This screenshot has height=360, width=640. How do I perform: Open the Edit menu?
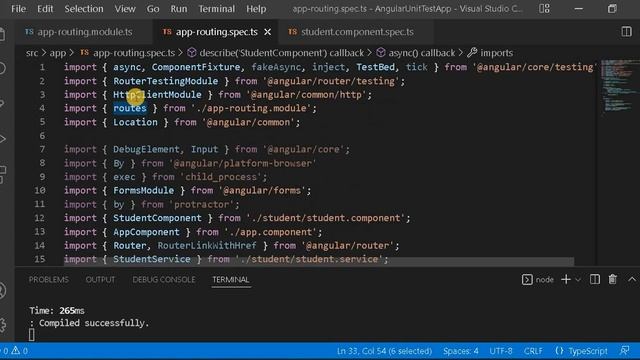(x=45, y=9)
